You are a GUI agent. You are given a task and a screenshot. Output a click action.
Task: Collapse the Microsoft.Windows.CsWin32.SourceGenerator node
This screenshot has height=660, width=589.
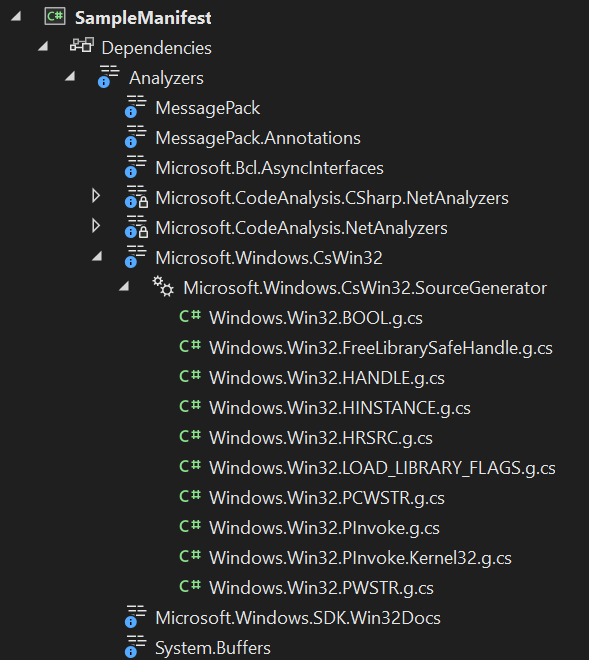[124, 287]
